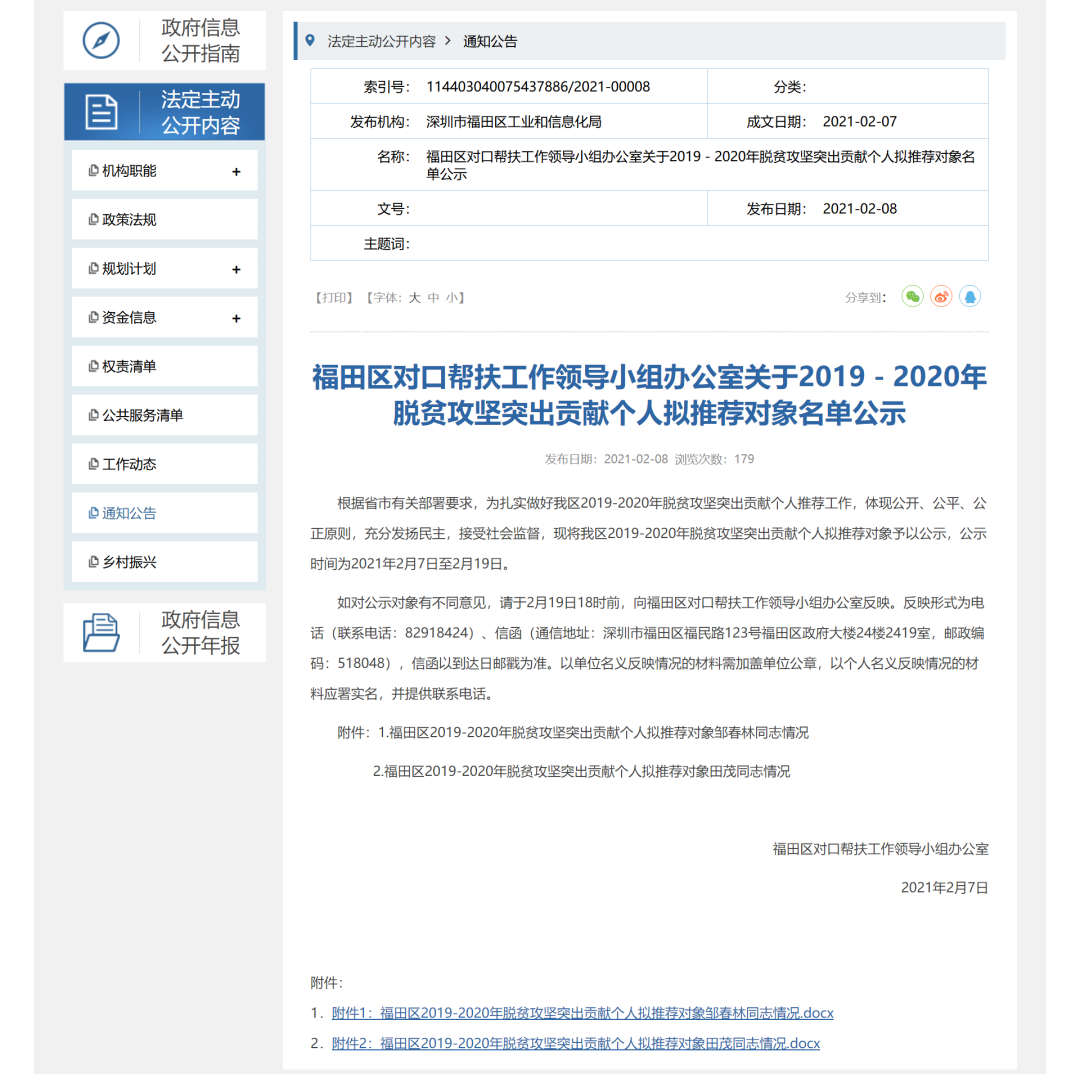Viewport: 1080px width, 1074px height.
Task: Open the 权责清单 sidebar menu
Action: coord(165,366)
